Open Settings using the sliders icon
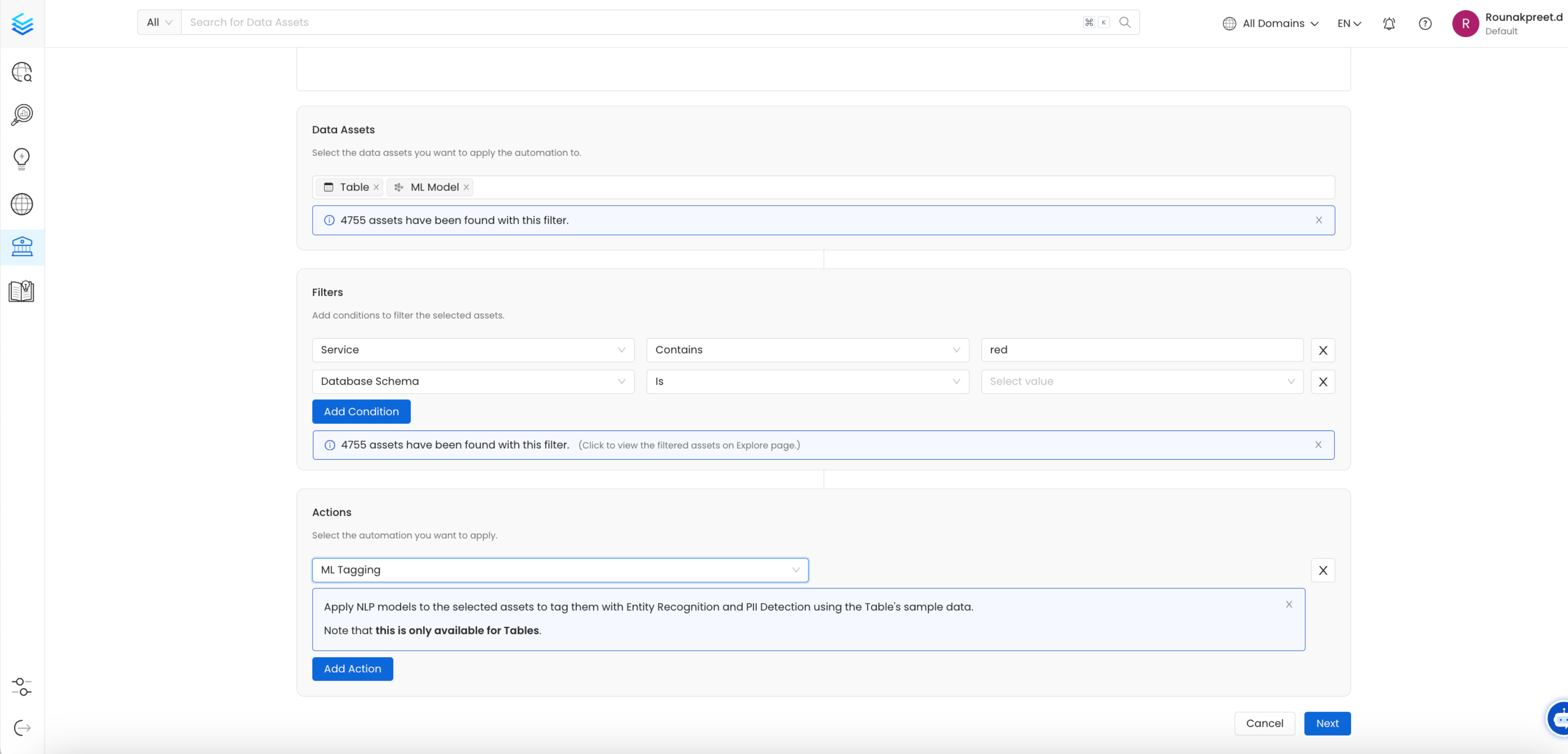 22,688
